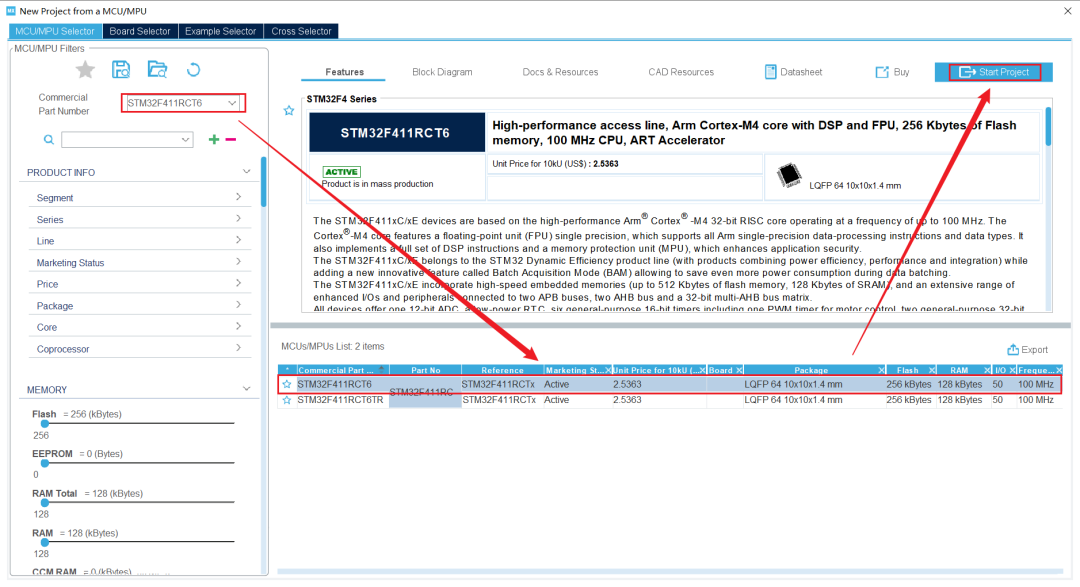This screenshot has height=587, width=1080.
Task: Select the STM32F411RCT6TR row in list
Action: point(340,400)
